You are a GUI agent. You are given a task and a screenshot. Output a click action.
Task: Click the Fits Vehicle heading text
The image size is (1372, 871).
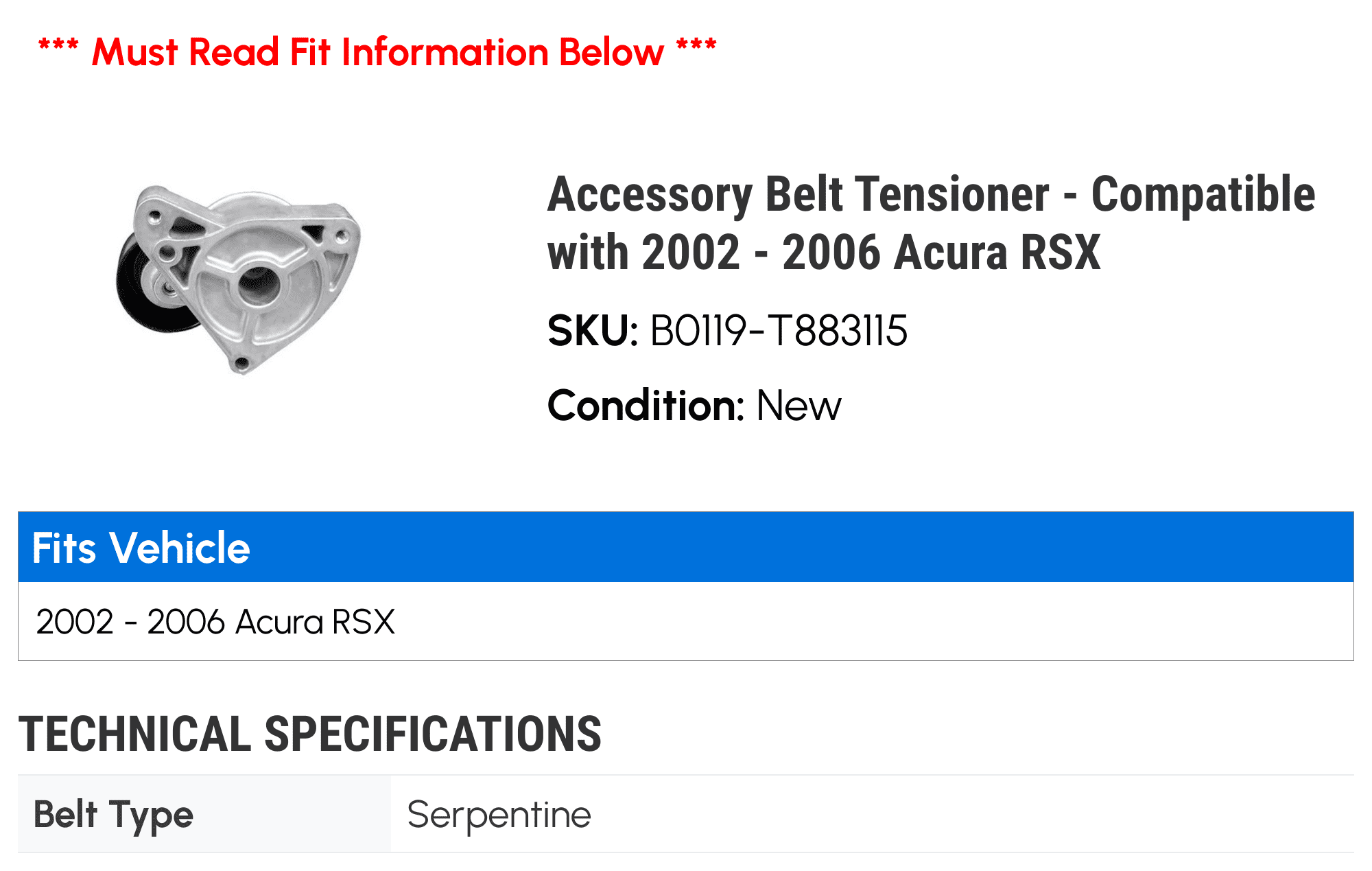(141, 548)
